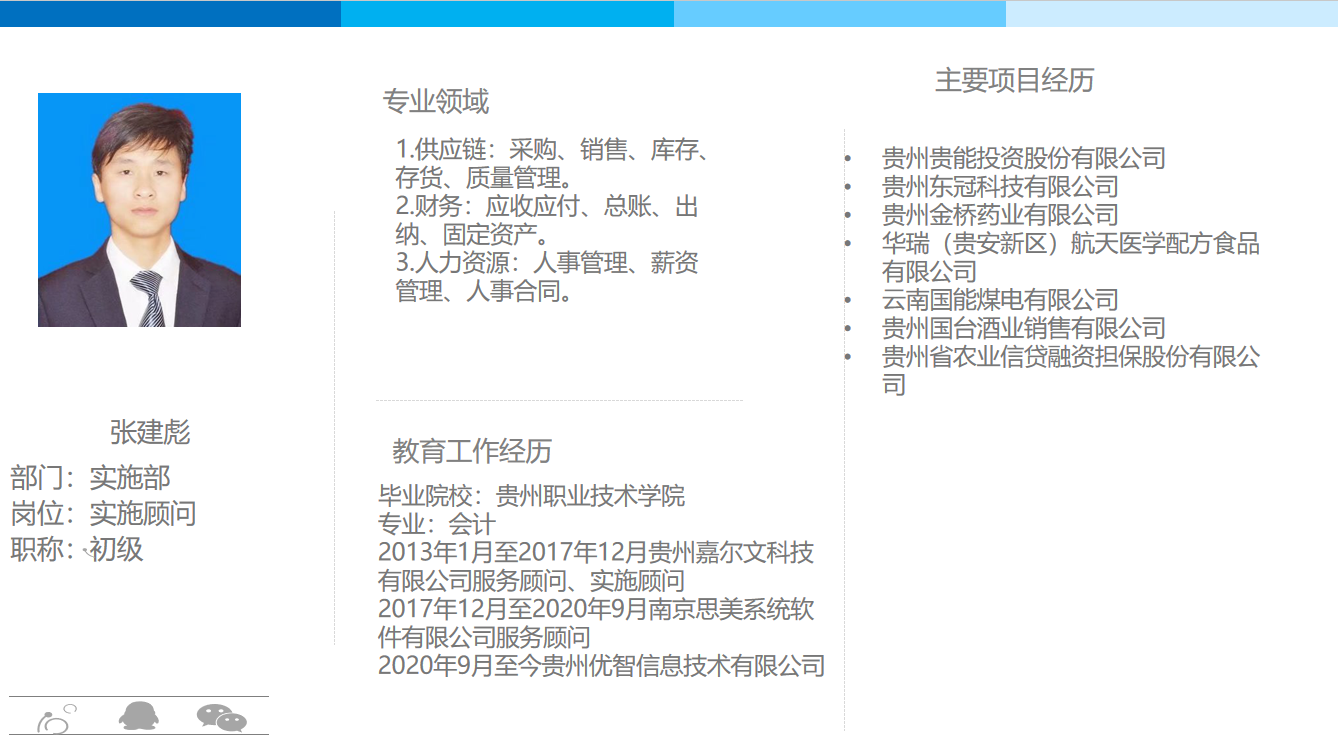Select the profile photo of the man
Image resolution: width=1338 pixels, height=753 pixels.
(139, 210)
